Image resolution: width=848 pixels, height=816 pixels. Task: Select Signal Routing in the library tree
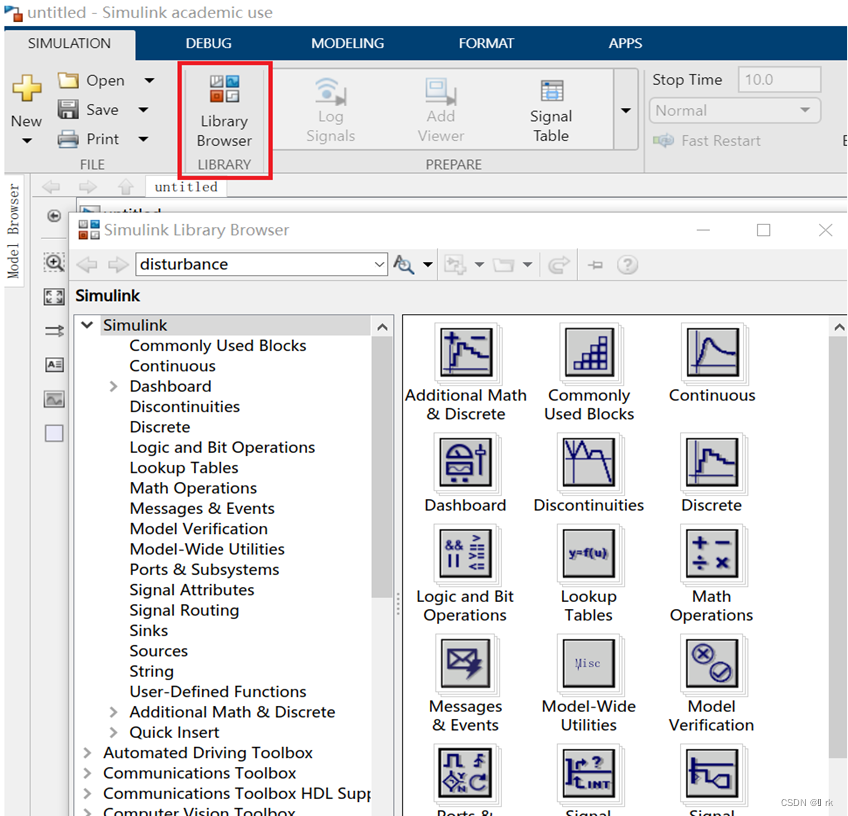(x=184, y=610)
